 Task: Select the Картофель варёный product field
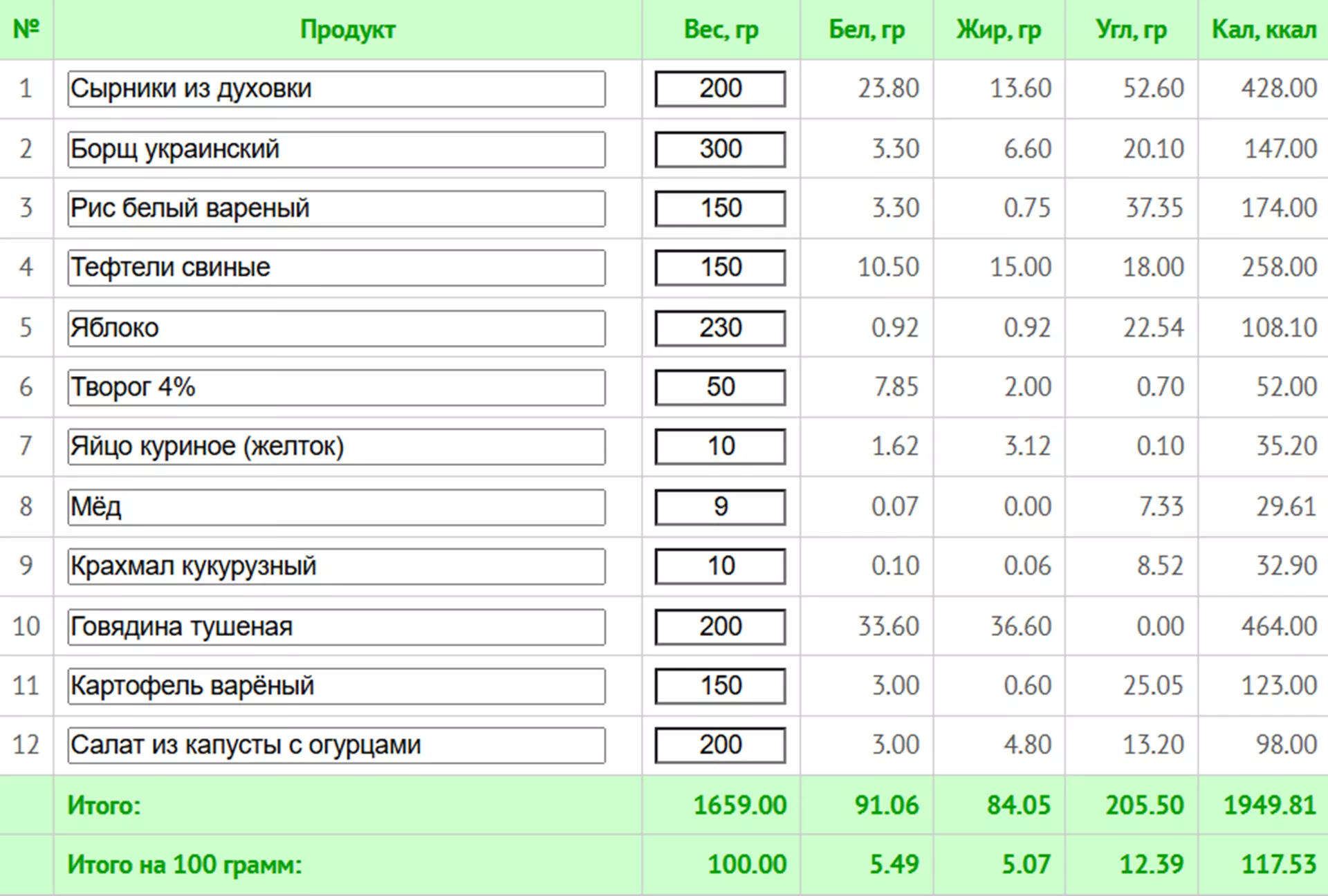pyautogui.click(x=336, y=686)
